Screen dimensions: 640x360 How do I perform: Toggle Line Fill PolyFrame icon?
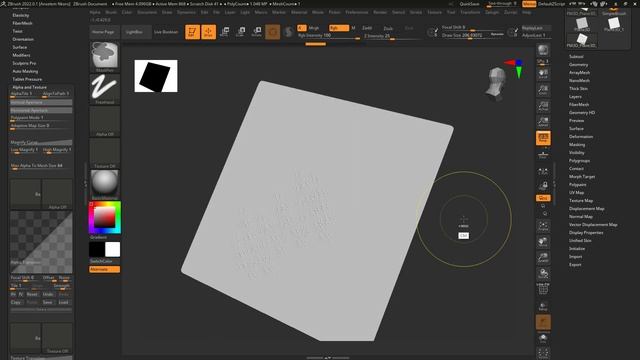543,289
